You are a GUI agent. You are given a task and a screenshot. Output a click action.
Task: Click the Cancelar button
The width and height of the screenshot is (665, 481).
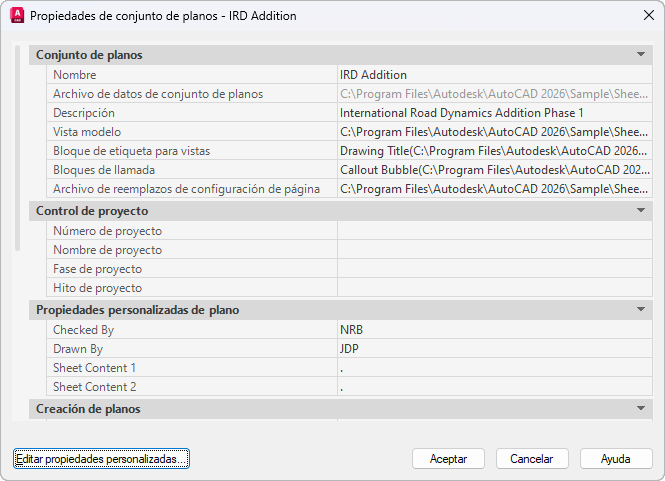tap(532, 458)
